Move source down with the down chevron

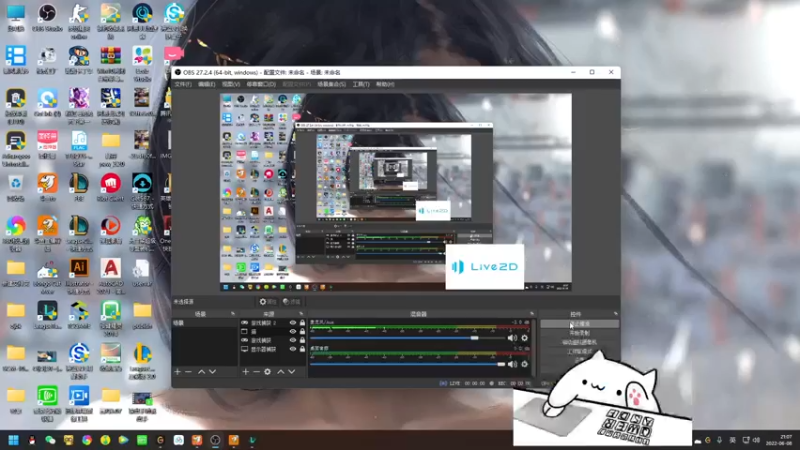tap(291, 371)
